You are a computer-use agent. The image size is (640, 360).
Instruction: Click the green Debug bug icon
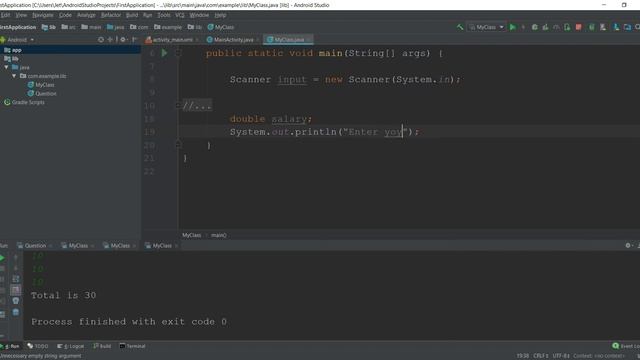[x=535, y=27]
